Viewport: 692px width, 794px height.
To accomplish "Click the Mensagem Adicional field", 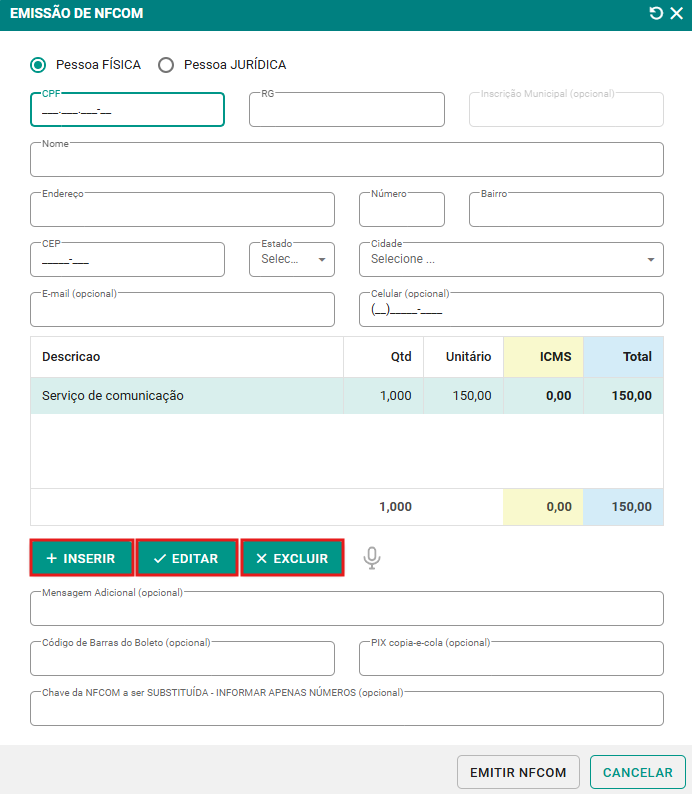I will [347, 609].
